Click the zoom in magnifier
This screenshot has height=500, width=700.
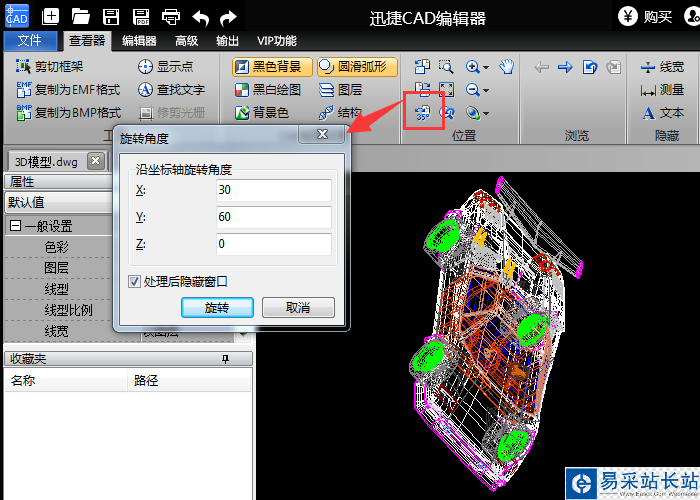(x=473, y=67)
